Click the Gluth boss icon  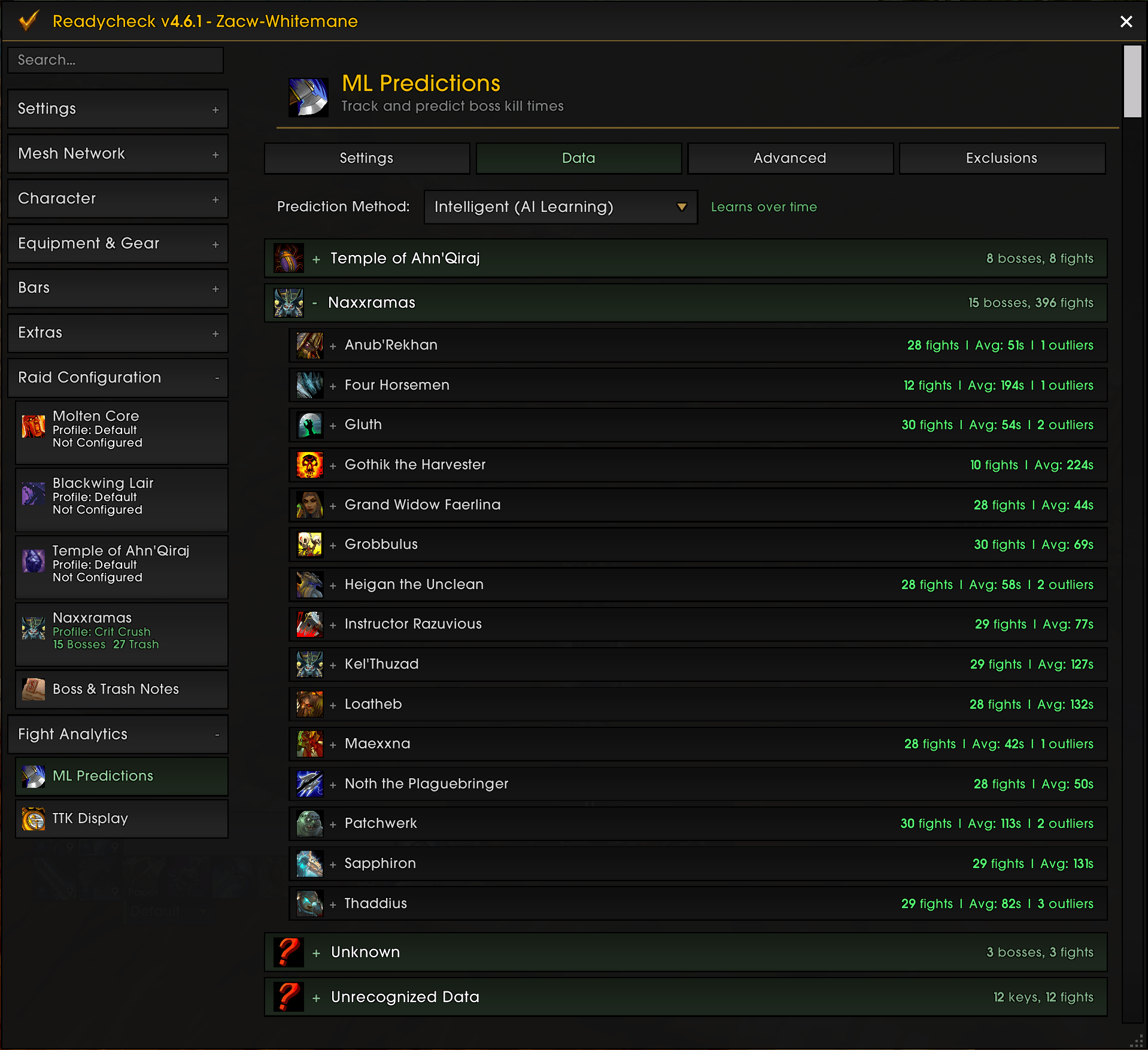pos(309,425)
